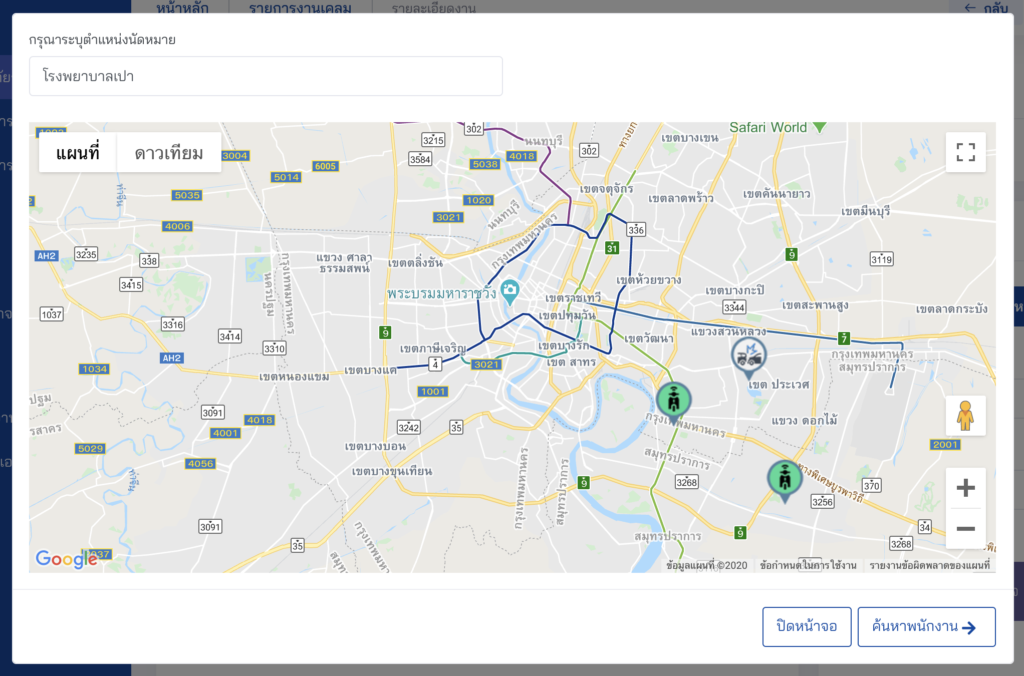Zoom out the map with minus button

pos(965,528)
